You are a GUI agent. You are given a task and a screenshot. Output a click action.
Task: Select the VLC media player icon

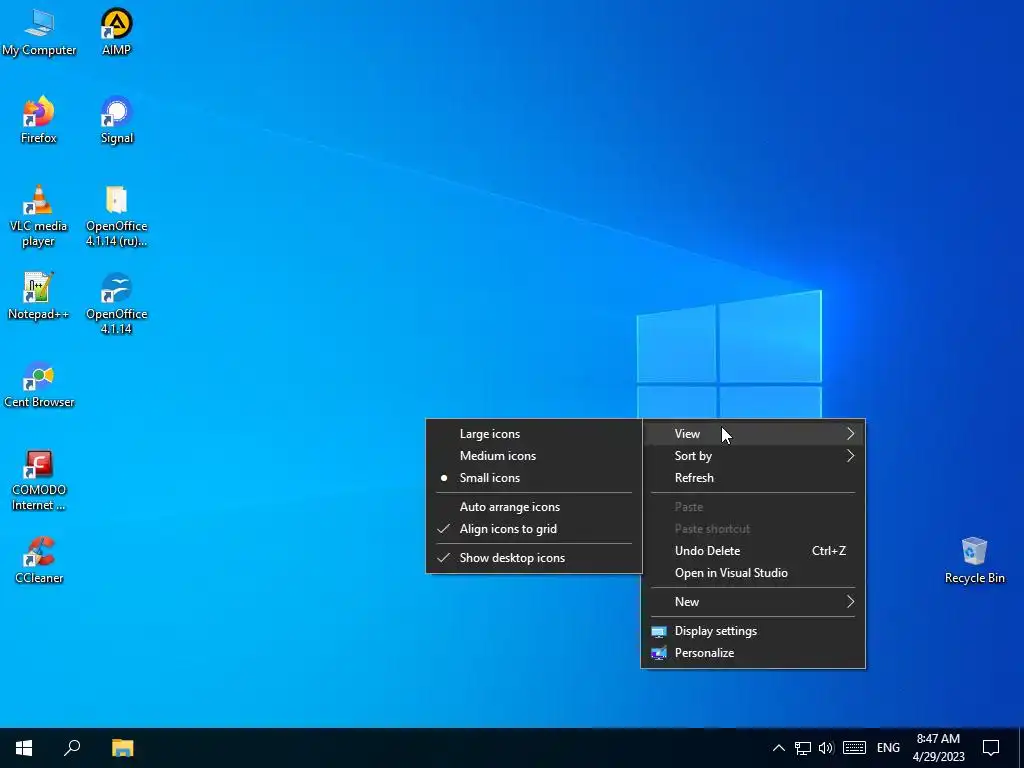[x=39, y=216]
